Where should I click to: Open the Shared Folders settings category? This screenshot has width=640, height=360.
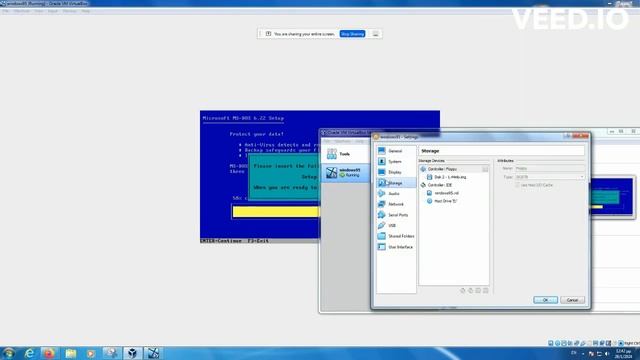[395, 236]
